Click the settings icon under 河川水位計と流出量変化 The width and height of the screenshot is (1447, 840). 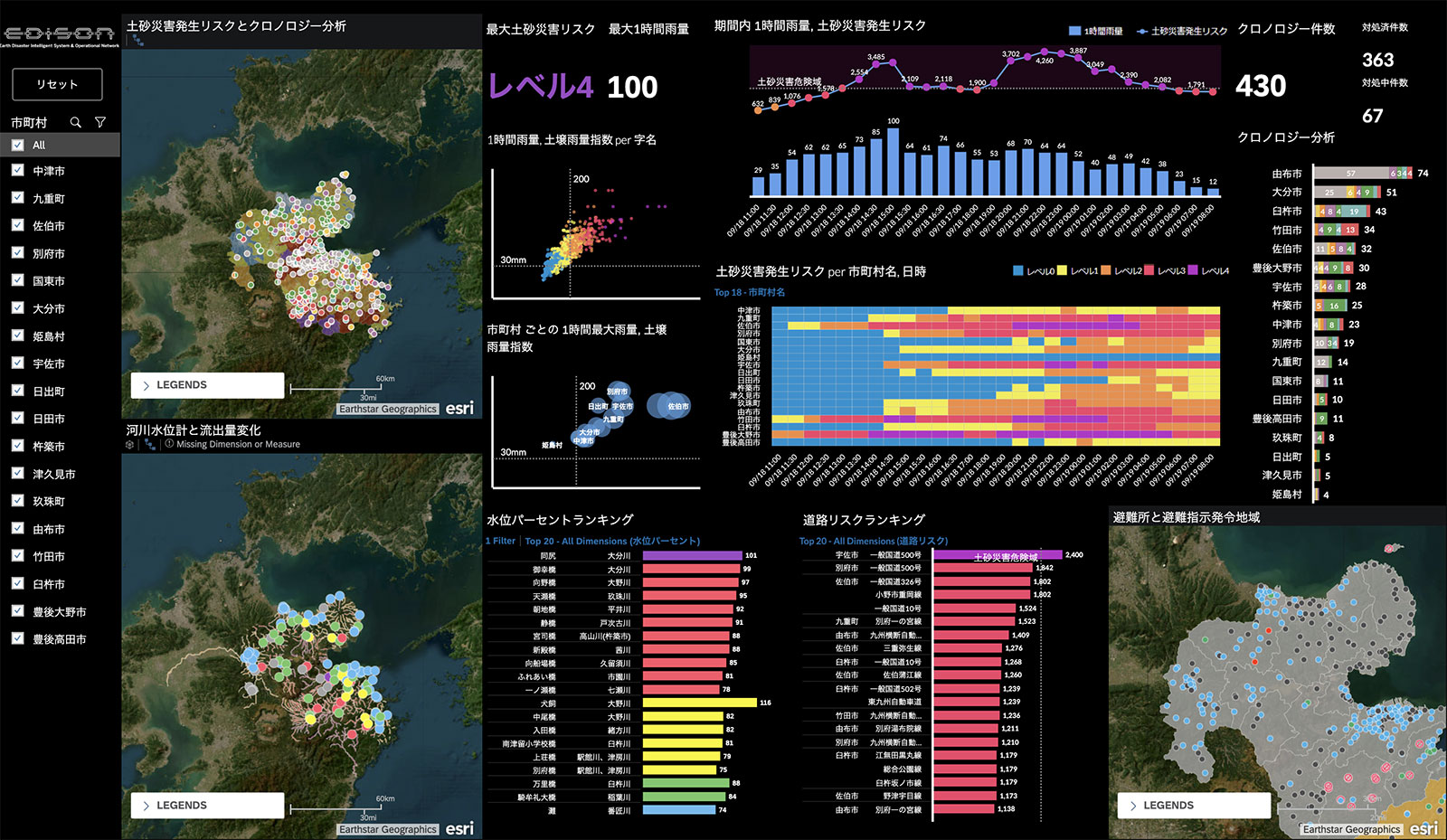coord(130,444)
